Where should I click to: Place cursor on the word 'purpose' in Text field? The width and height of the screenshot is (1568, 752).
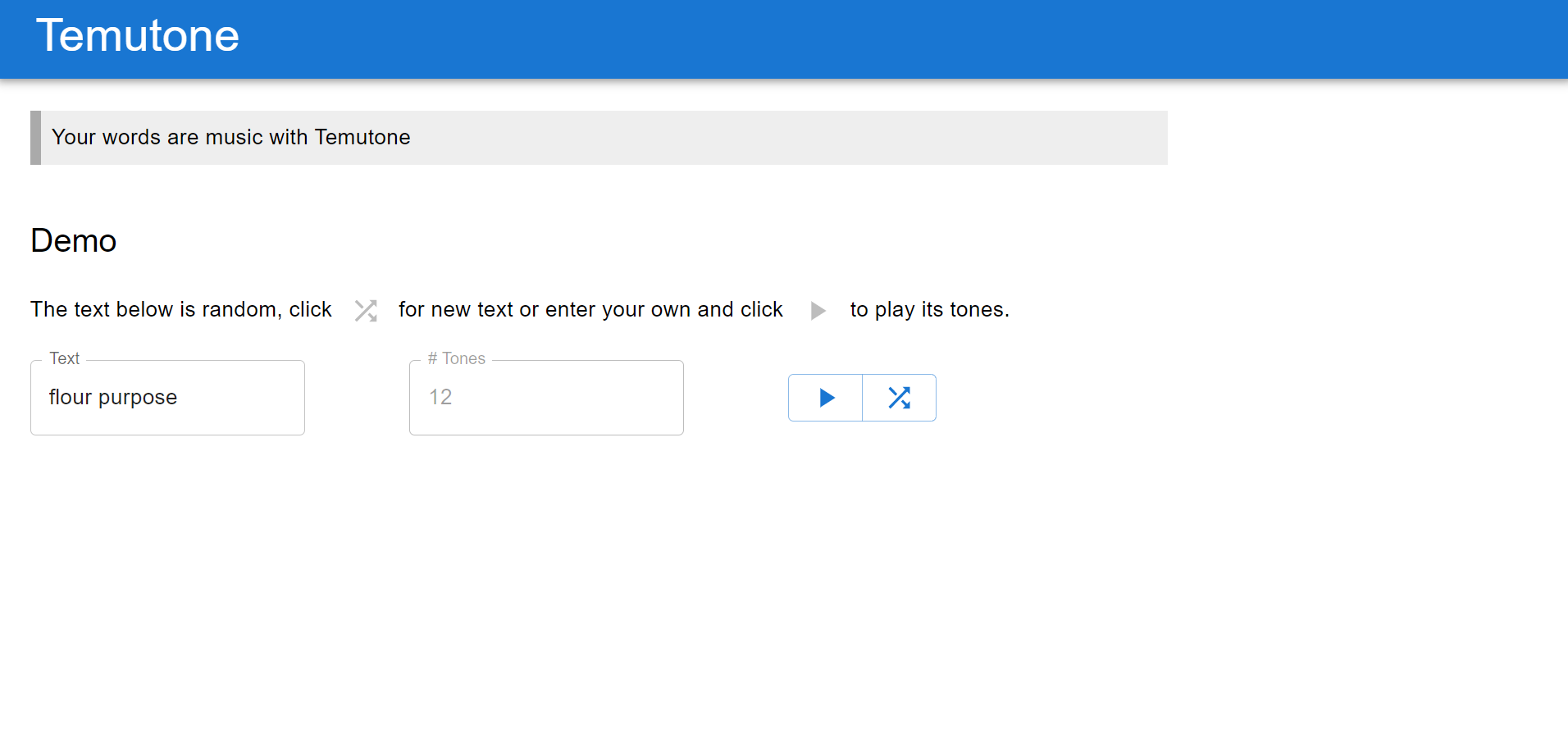click(138, 398)
